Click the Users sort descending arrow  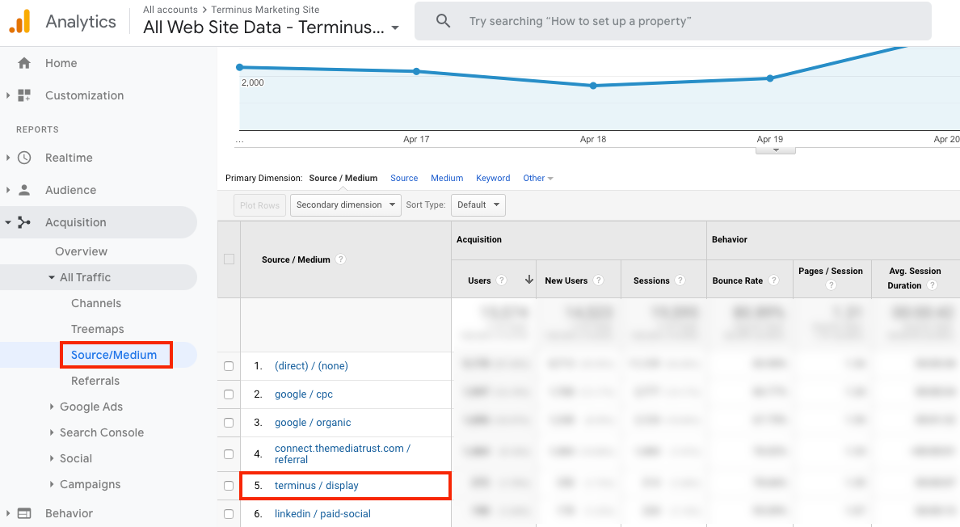point(528,280)
